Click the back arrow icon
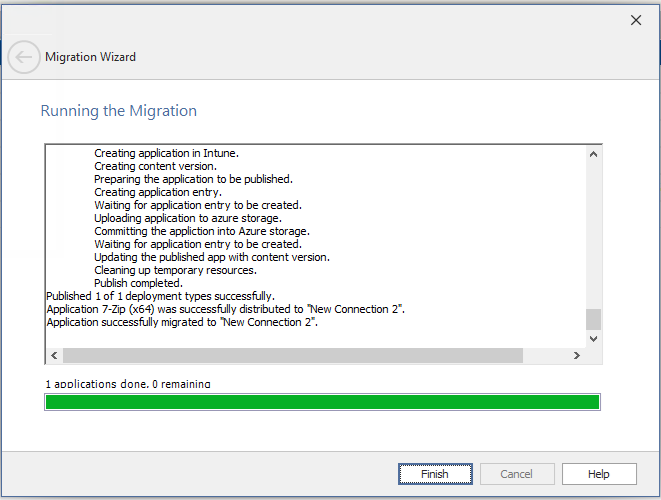The width and height of the screenshot is (661, 500). 24,58
